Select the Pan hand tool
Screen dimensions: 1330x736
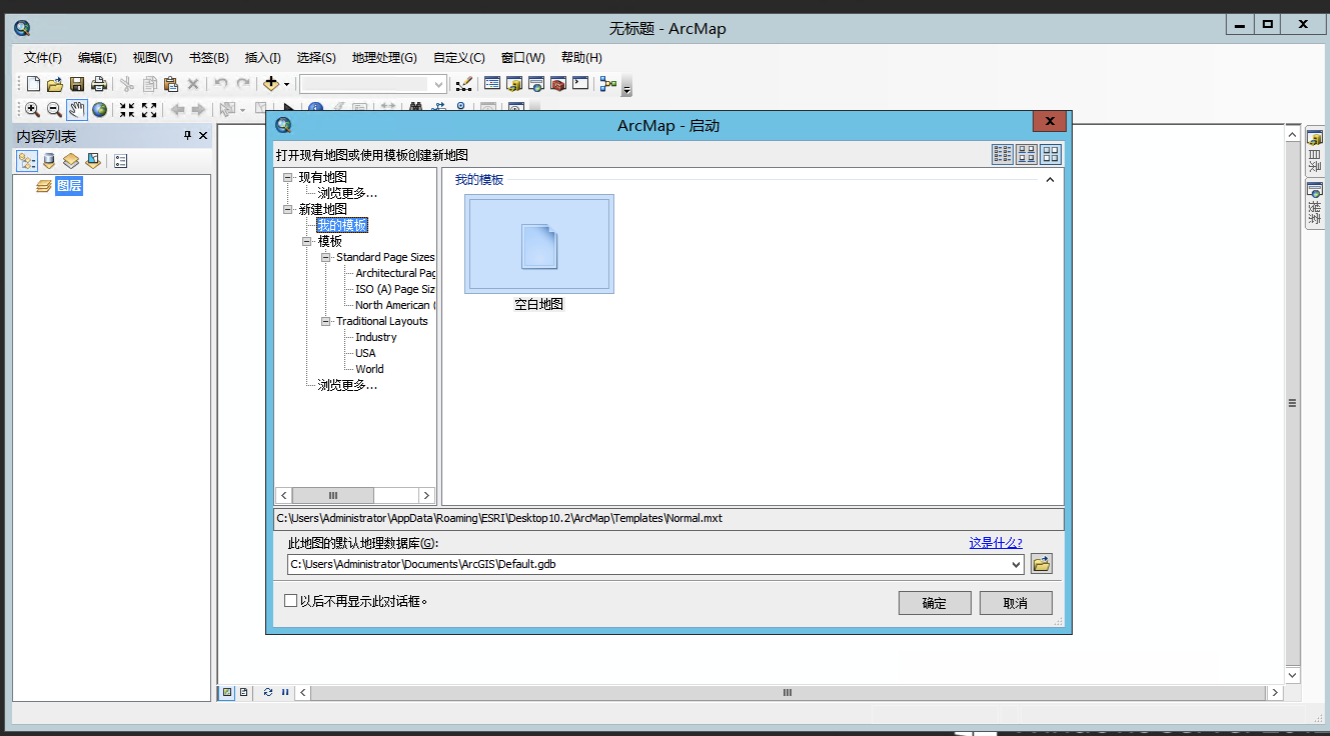pos(77,110)
